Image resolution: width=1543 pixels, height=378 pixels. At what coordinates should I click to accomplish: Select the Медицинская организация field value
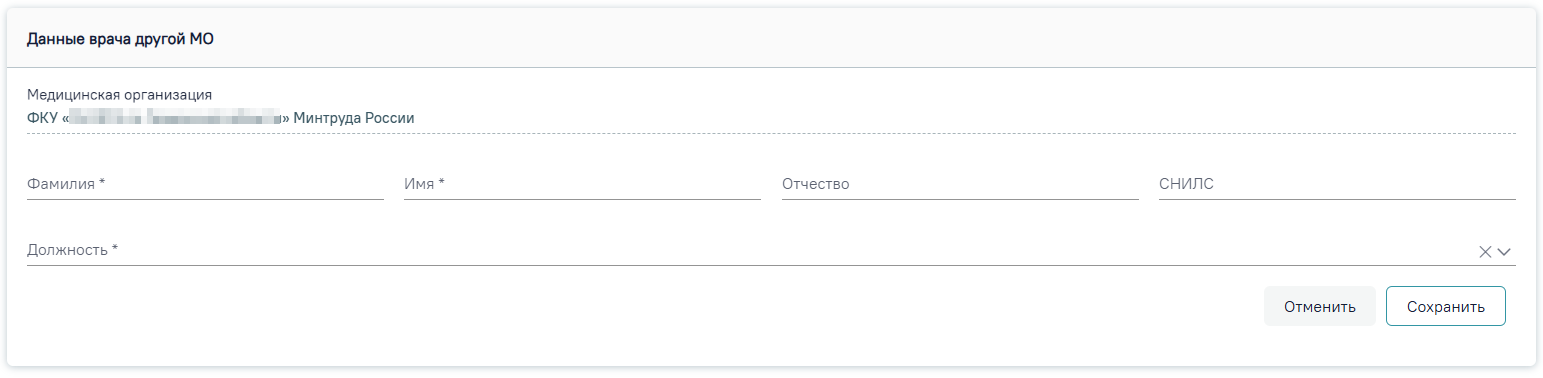[x=771, y=118]
